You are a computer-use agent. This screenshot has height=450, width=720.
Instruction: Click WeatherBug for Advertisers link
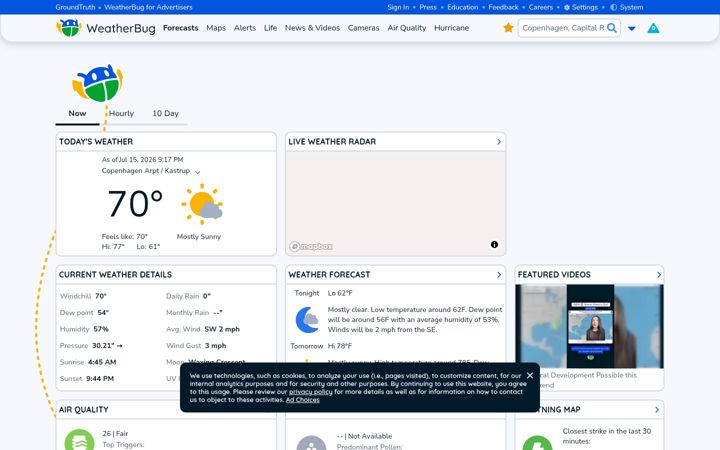point(148,7)
